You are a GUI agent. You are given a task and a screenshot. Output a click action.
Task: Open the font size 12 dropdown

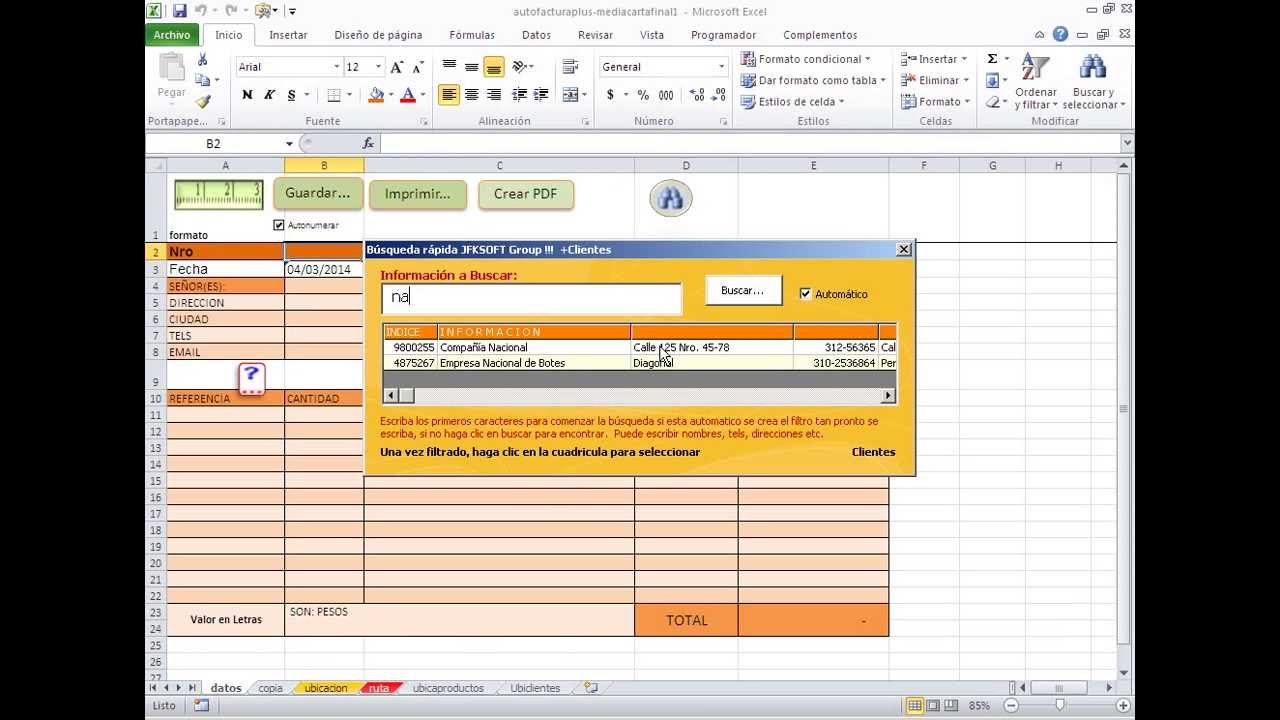pos(378,67)
